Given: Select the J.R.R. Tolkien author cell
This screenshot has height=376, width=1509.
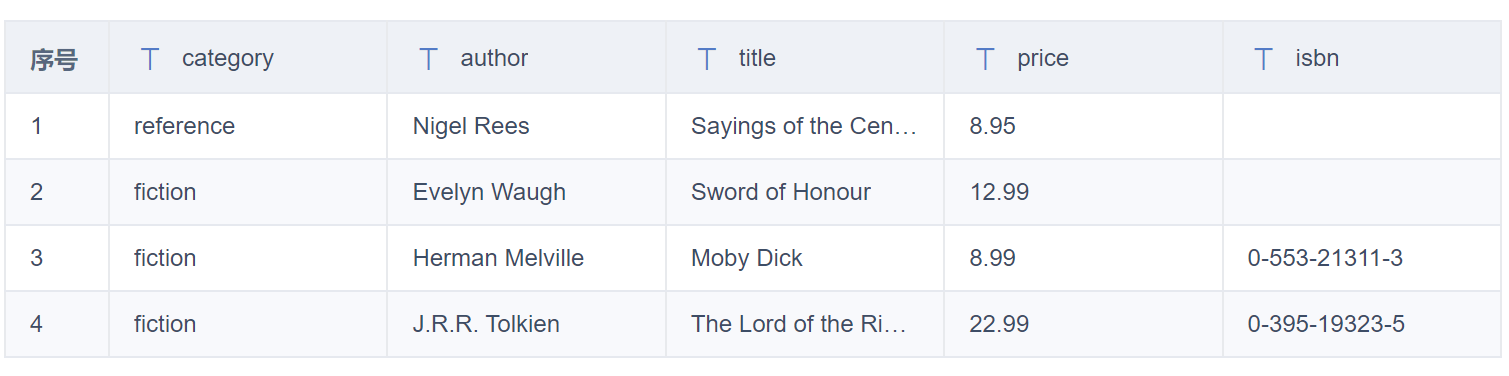Looking at the screenshot, I should pos(526,324).
